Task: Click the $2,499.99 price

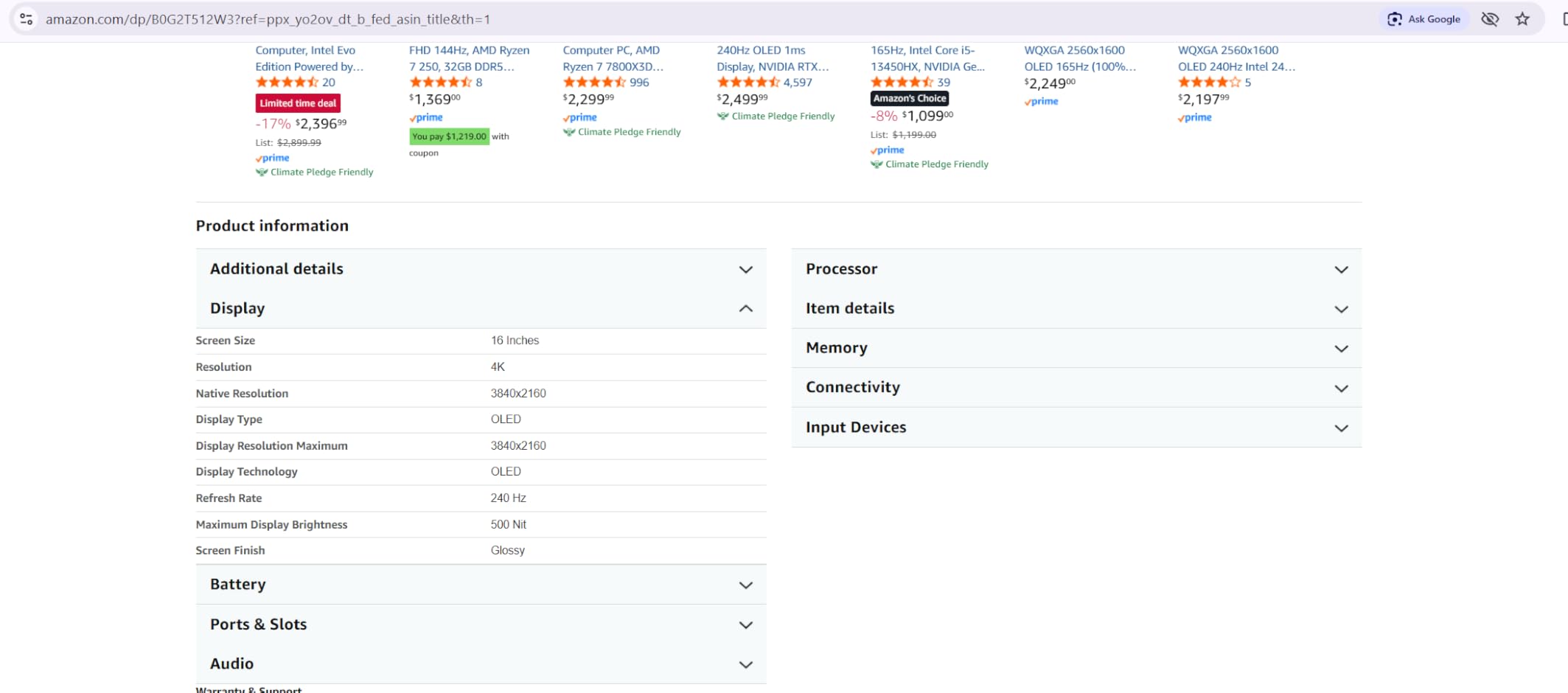Action: 742,100
